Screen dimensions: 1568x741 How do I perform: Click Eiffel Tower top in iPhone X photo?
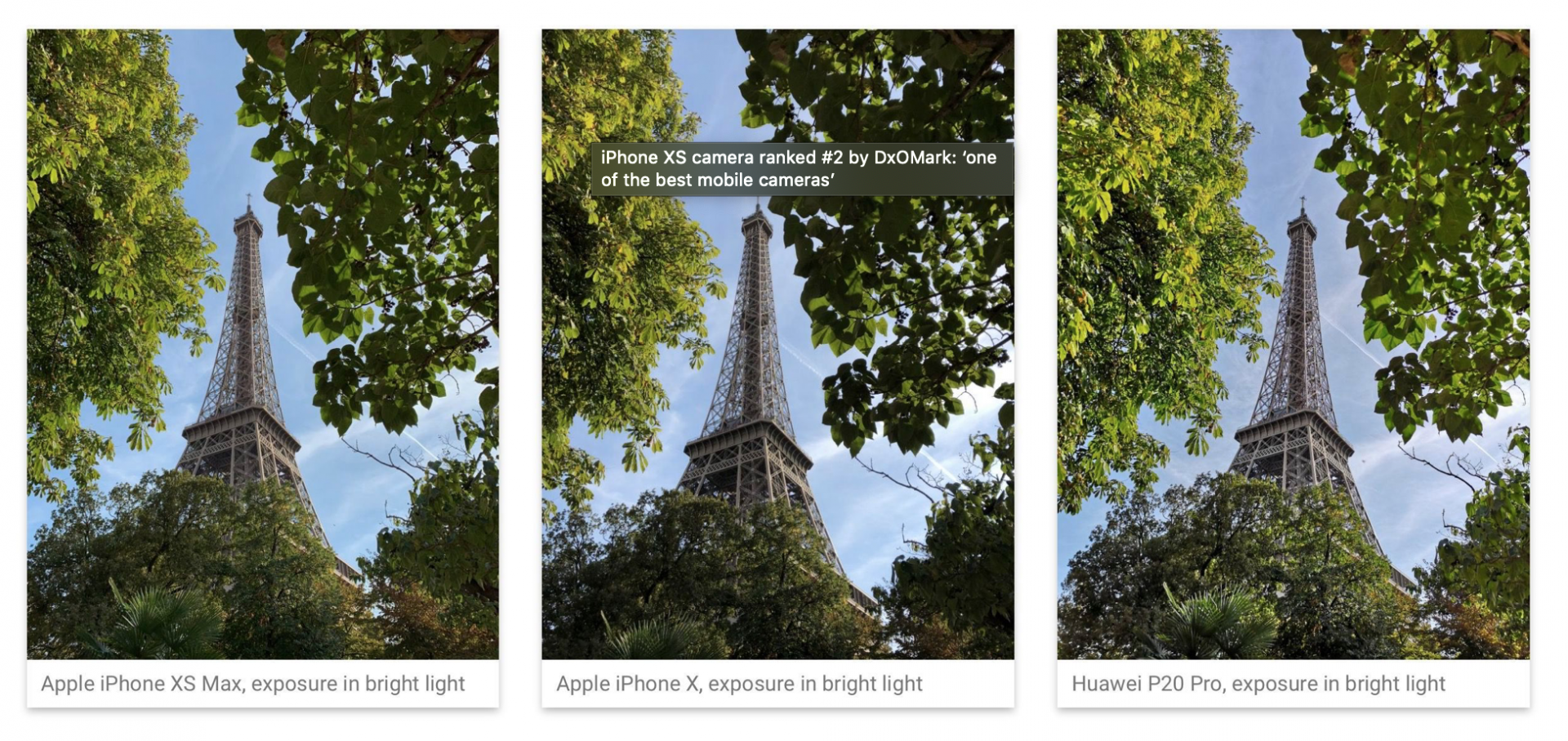coord(757,214)
